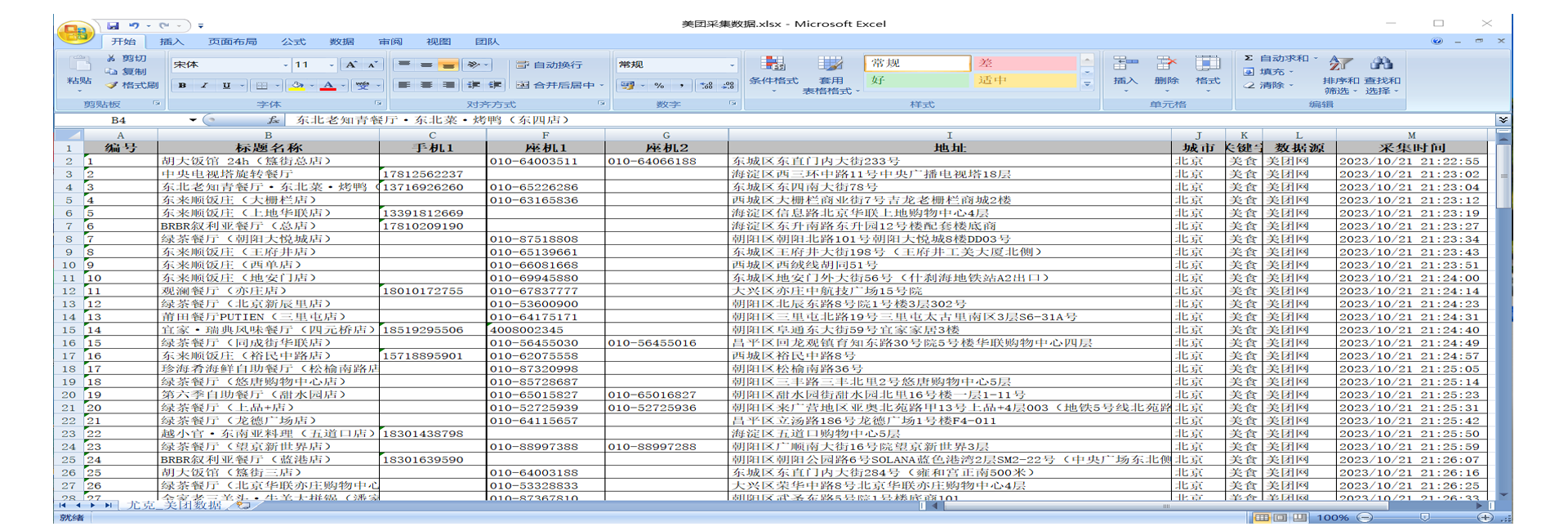This screenshot has width=1568, height=531.
Task: Open 查找和选择 find and select
Action: [x=1382, y=74]
